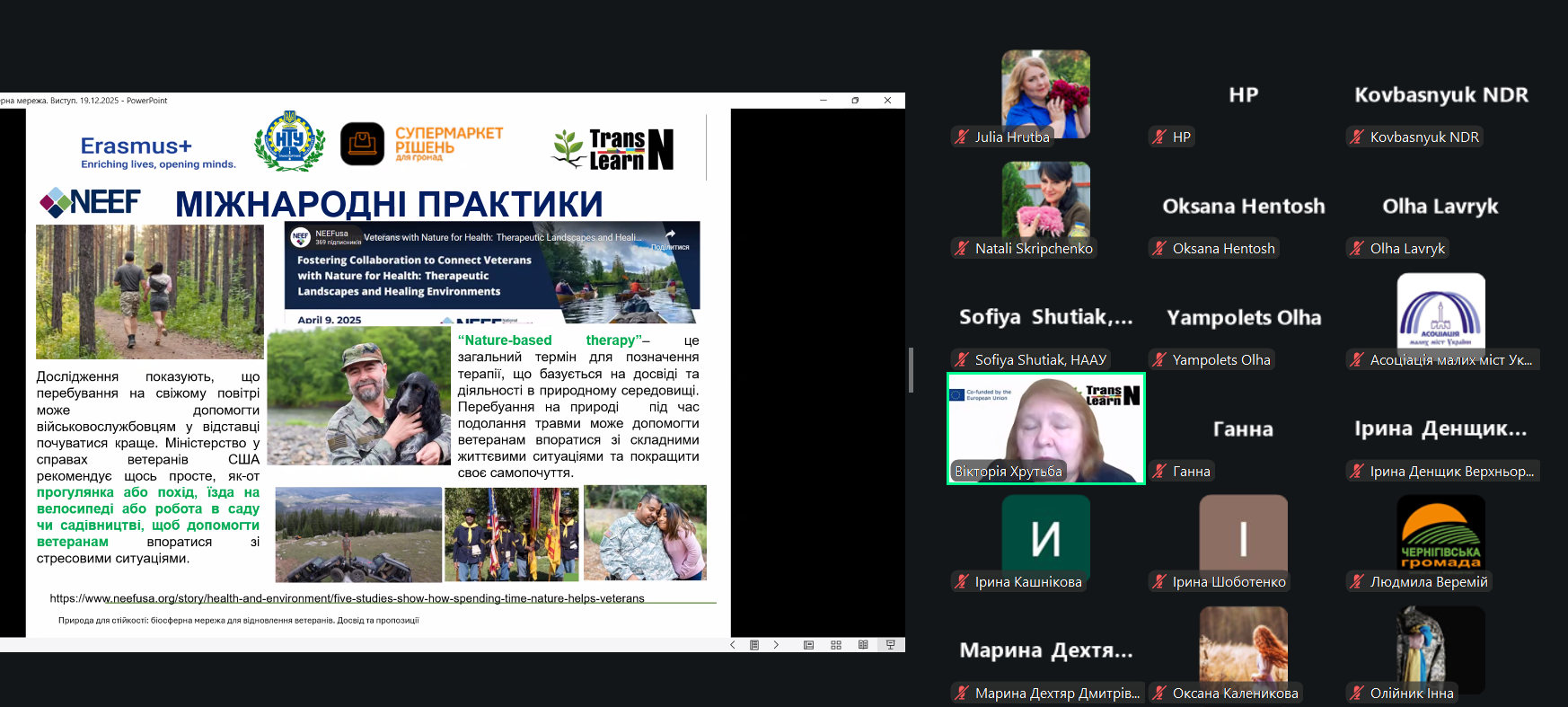The image size is (1568, 707).
Task: Switch to Normal view in the status bar
Action: [x=808, y=645]
